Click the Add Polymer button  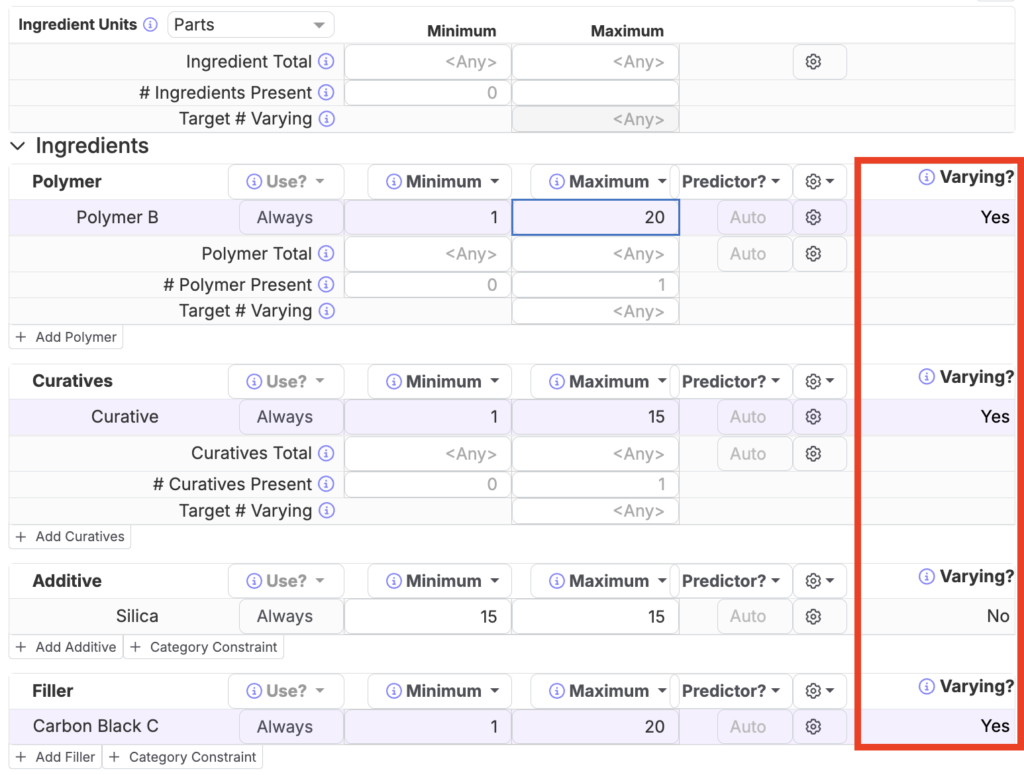(66, 338)
